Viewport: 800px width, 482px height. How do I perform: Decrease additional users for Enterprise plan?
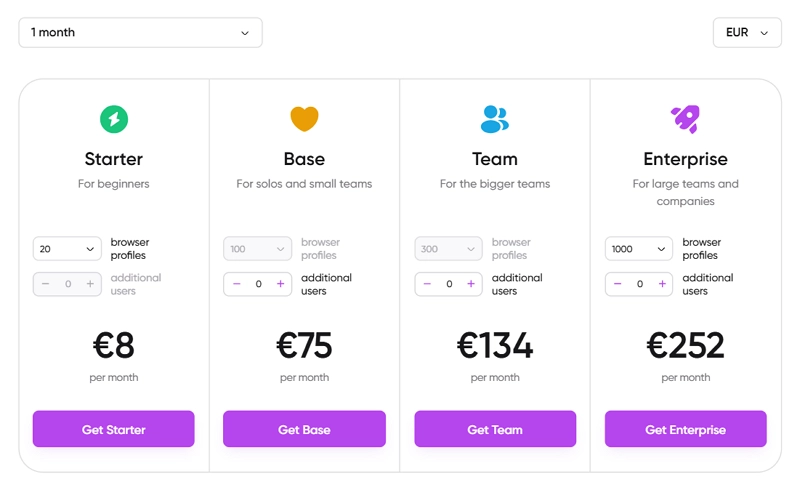[618, 284]
